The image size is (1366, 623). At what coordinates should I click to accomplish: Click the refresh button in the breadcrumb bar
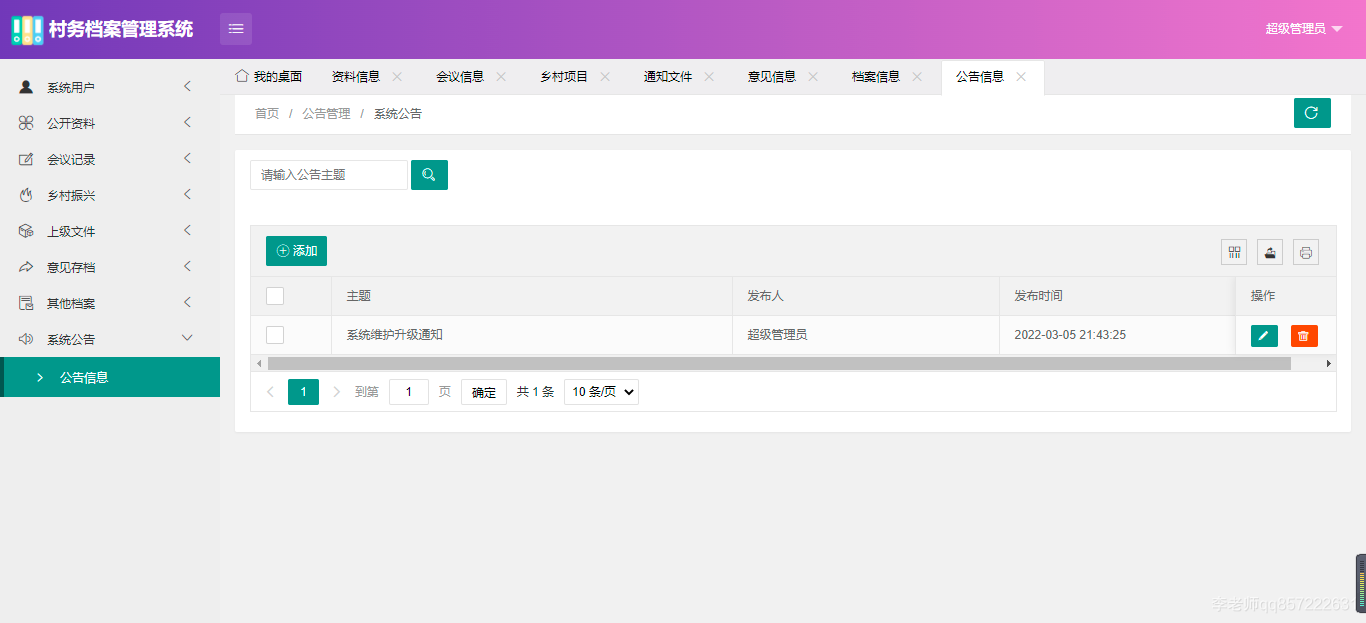tap(1312, 113)
